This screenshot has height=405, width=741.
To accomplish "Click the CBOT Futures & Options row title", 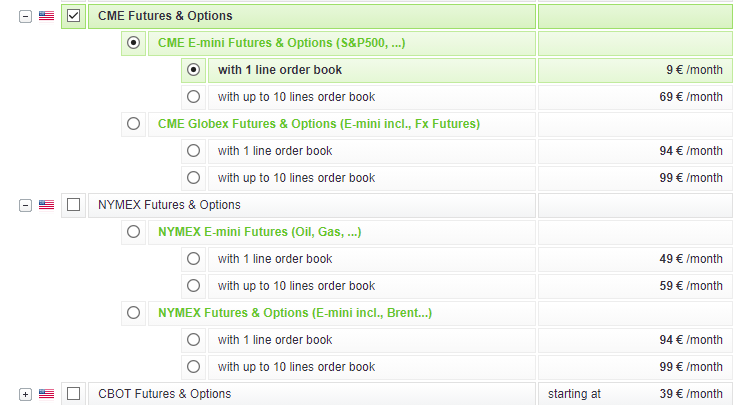I will 164,394.
